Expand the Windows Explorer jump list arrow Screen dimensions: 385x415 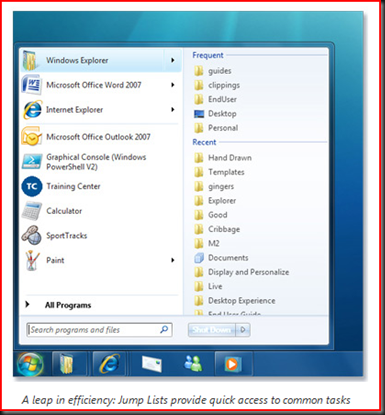(173, 60)
